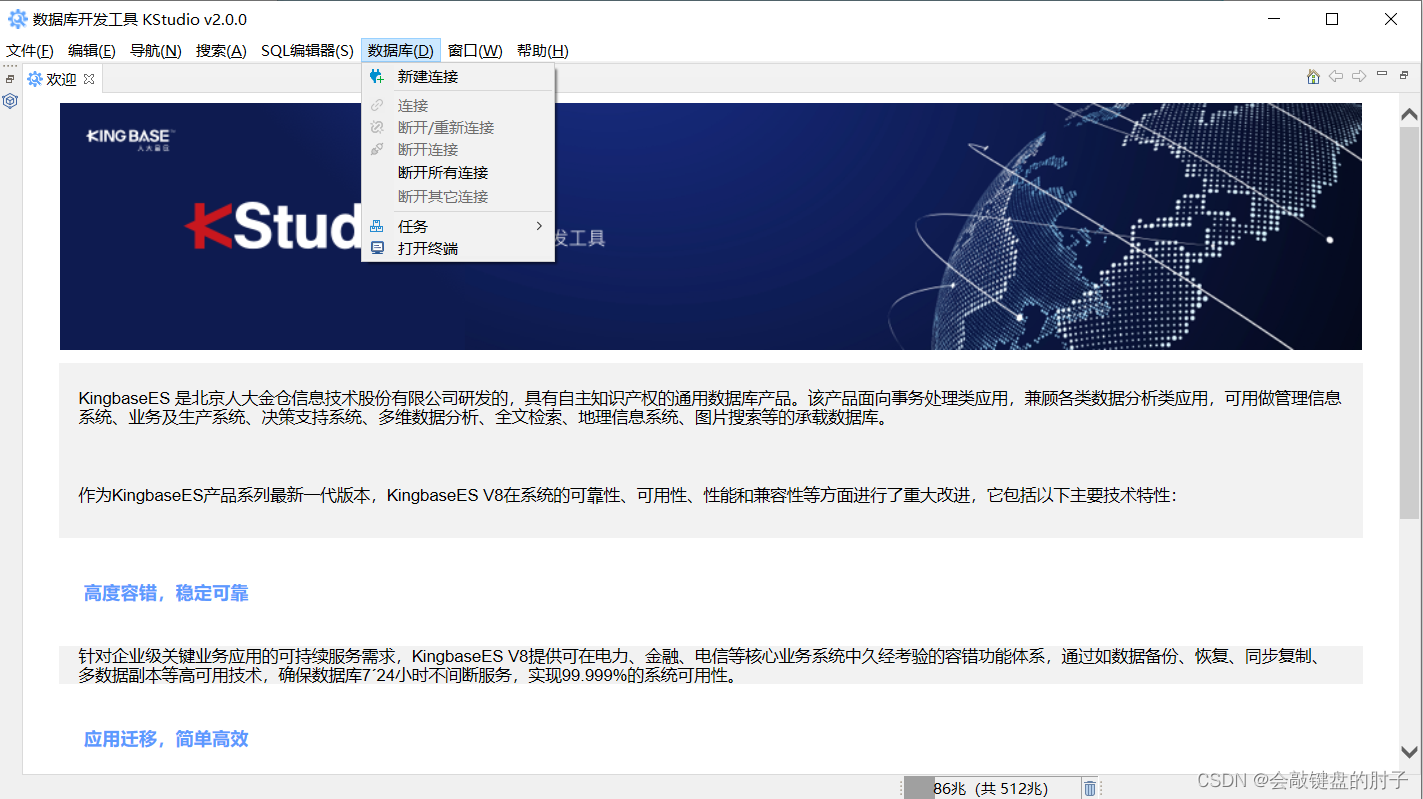Open the 任务 menu item
This screenshot has width=1423, height=799.
point(458,227)
